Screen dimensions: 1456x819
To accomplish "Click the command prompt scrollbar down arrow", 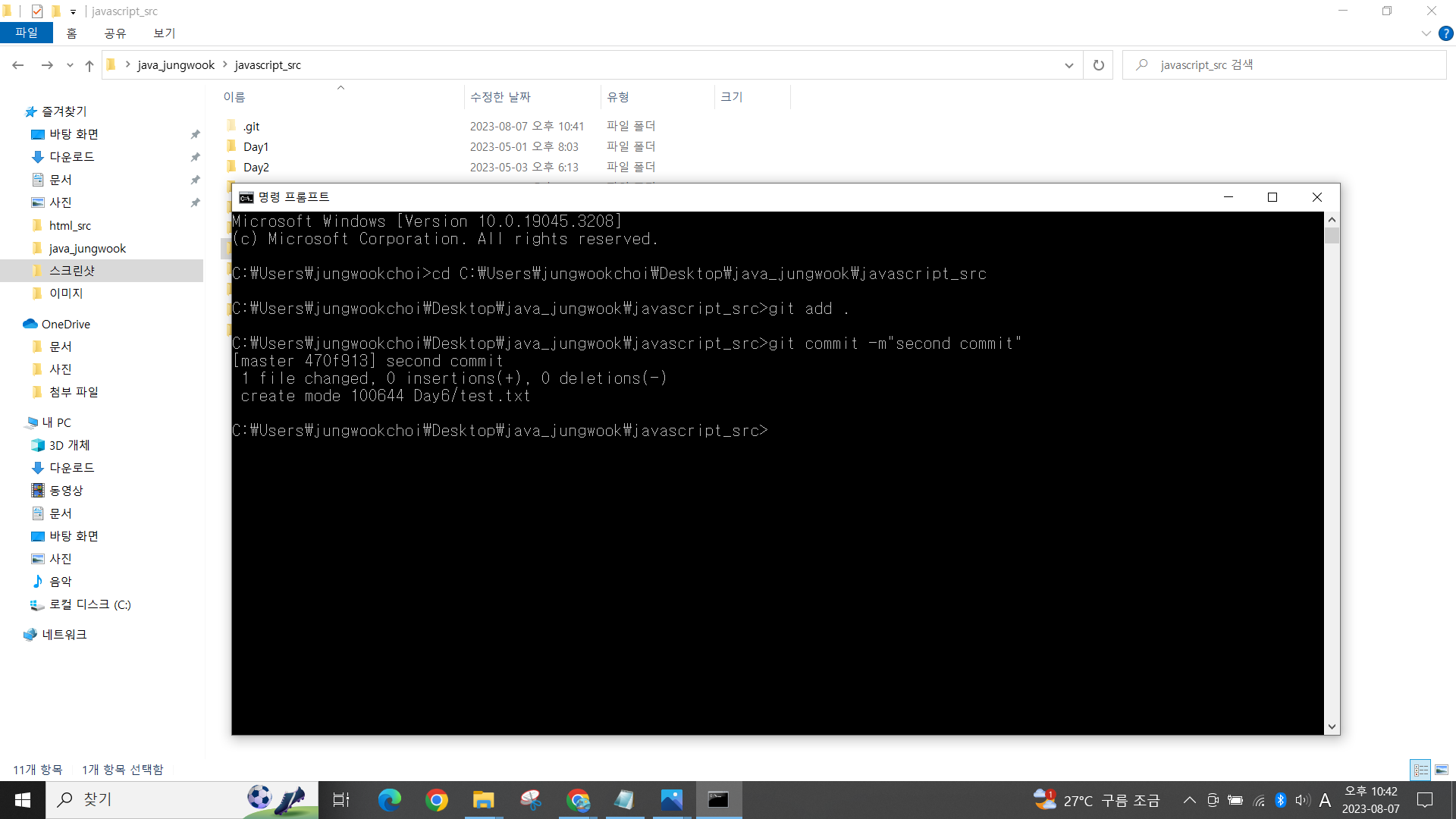I will pyautogui.click(x=1332, y=726).
